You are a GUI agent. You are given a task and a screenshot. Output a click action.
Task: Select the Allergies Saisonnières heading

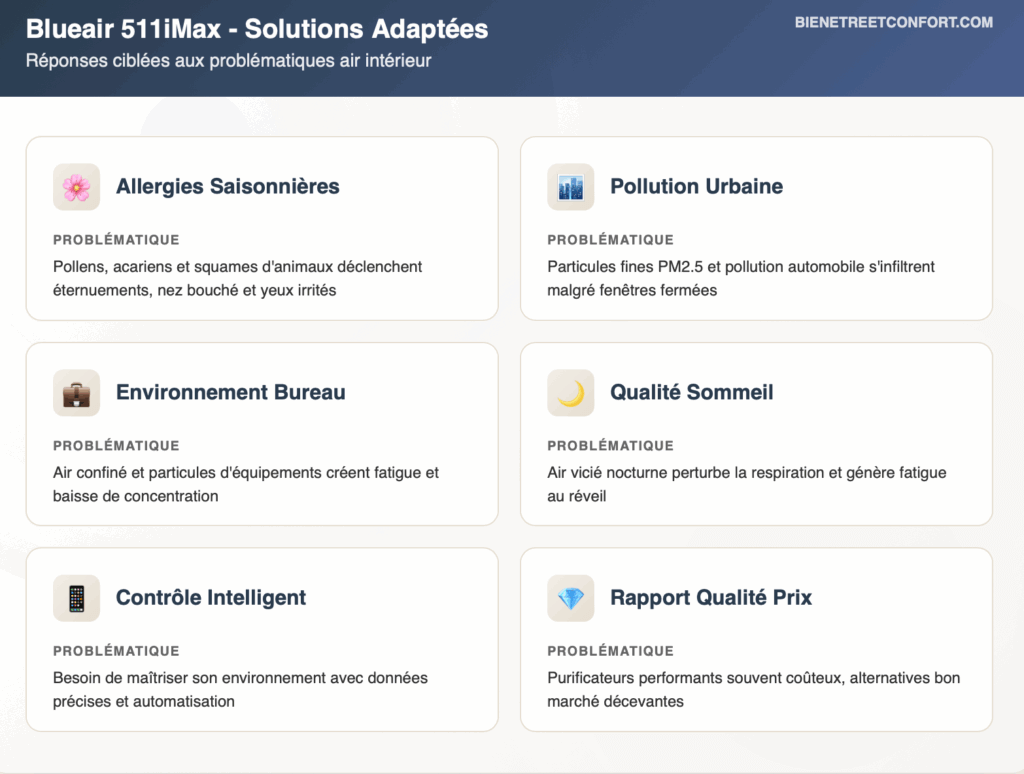[227, 186]
